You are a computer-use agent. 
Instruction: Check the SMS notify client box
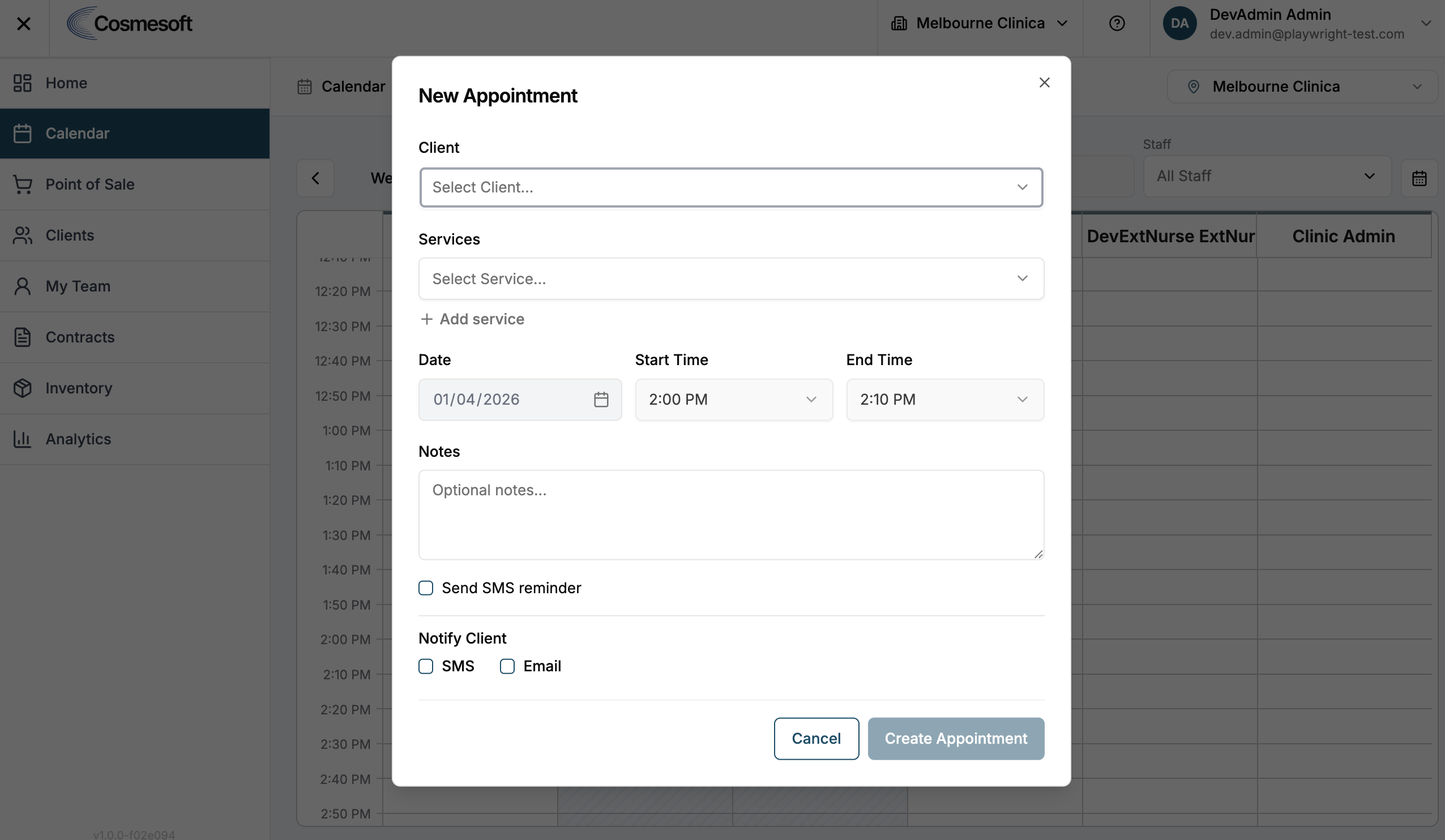(x=425, y=666)
